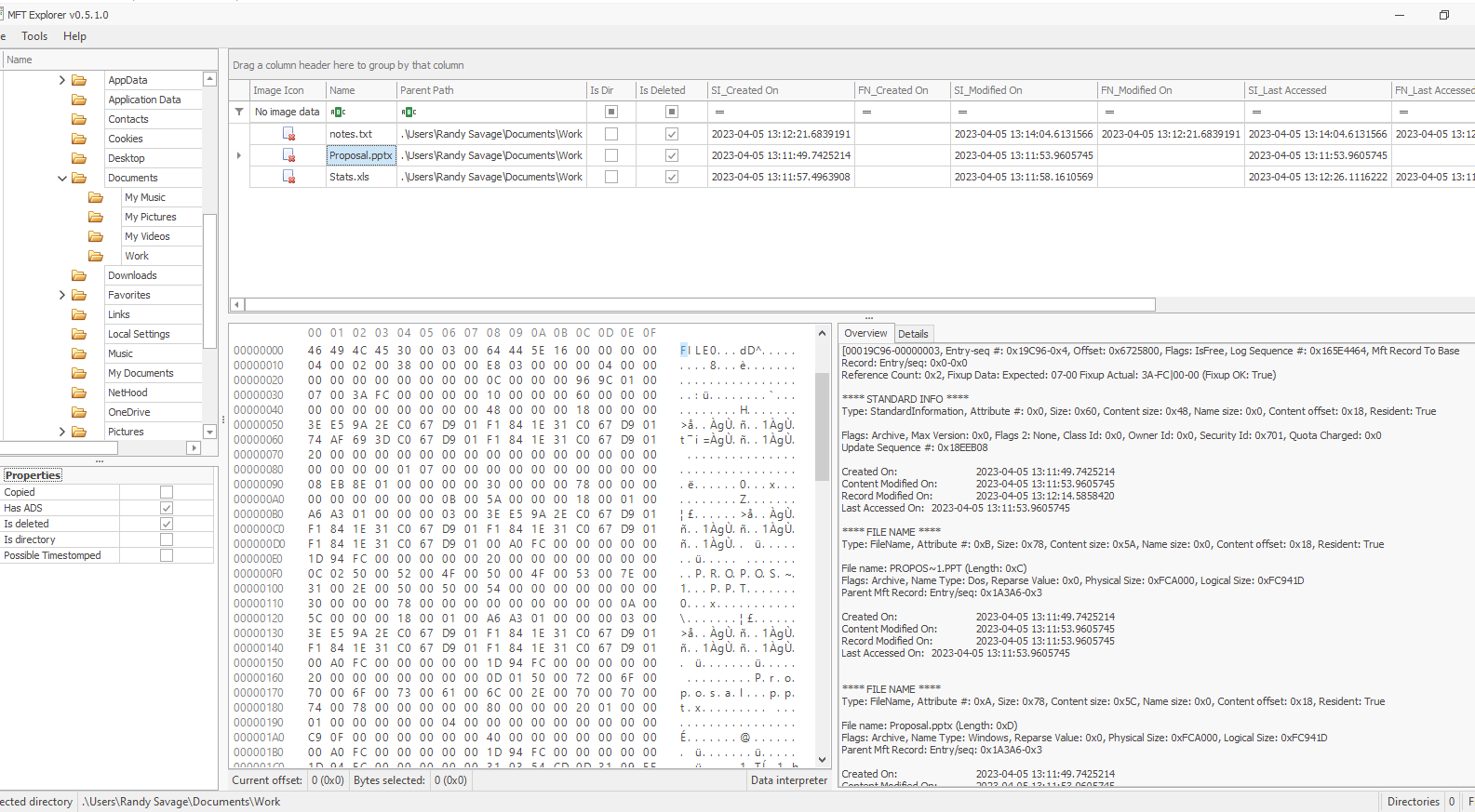Click the Name column filter operator icon

tap(338, 112)
